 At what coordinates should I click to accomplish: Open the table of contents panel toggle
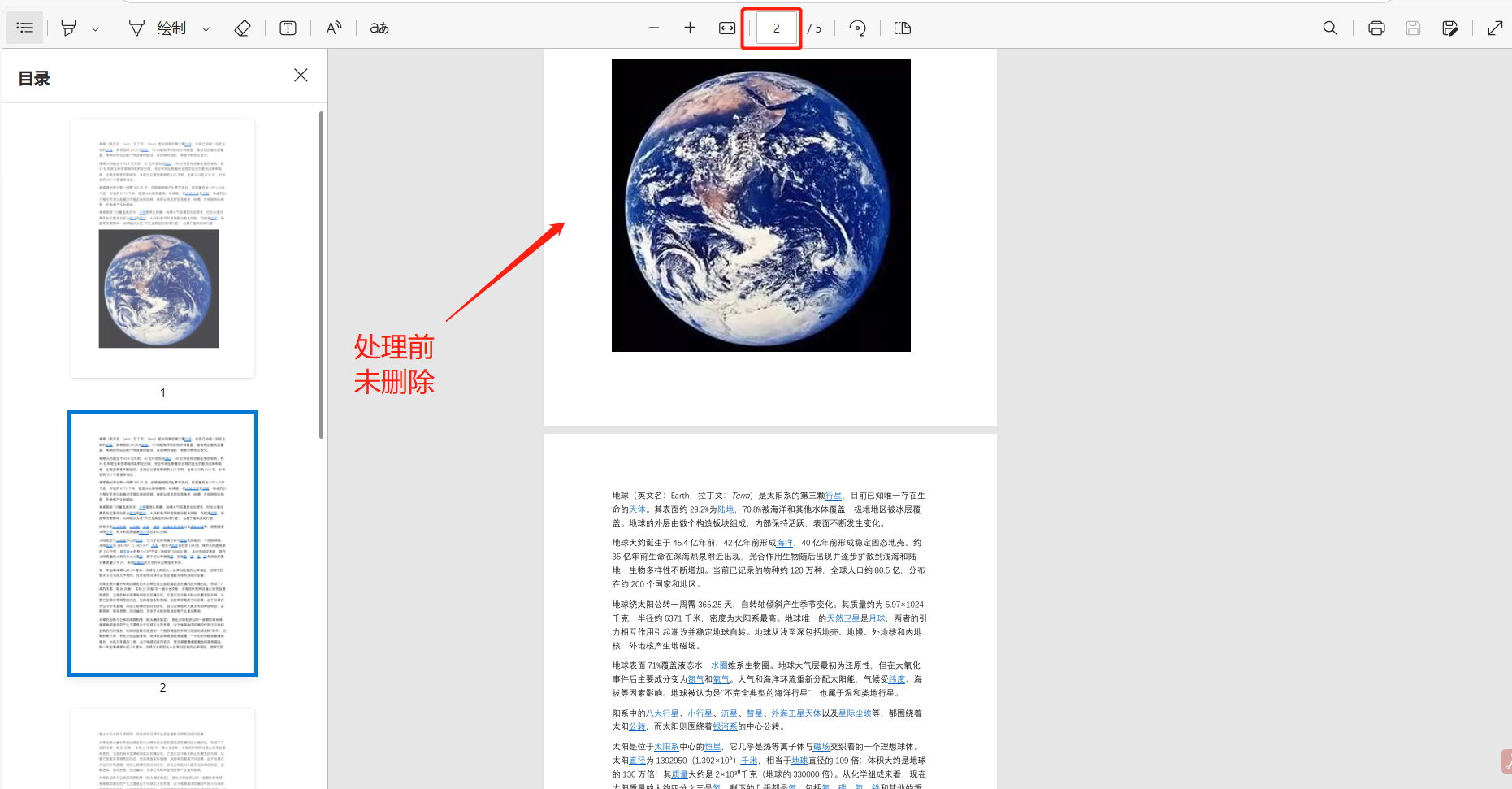point(24,27)
